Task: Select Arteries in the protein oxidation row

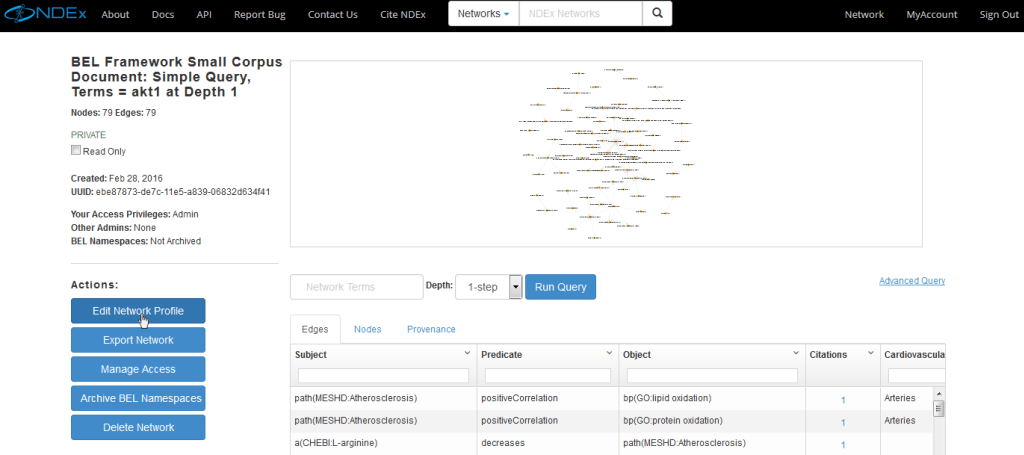Action: (900, 420)
